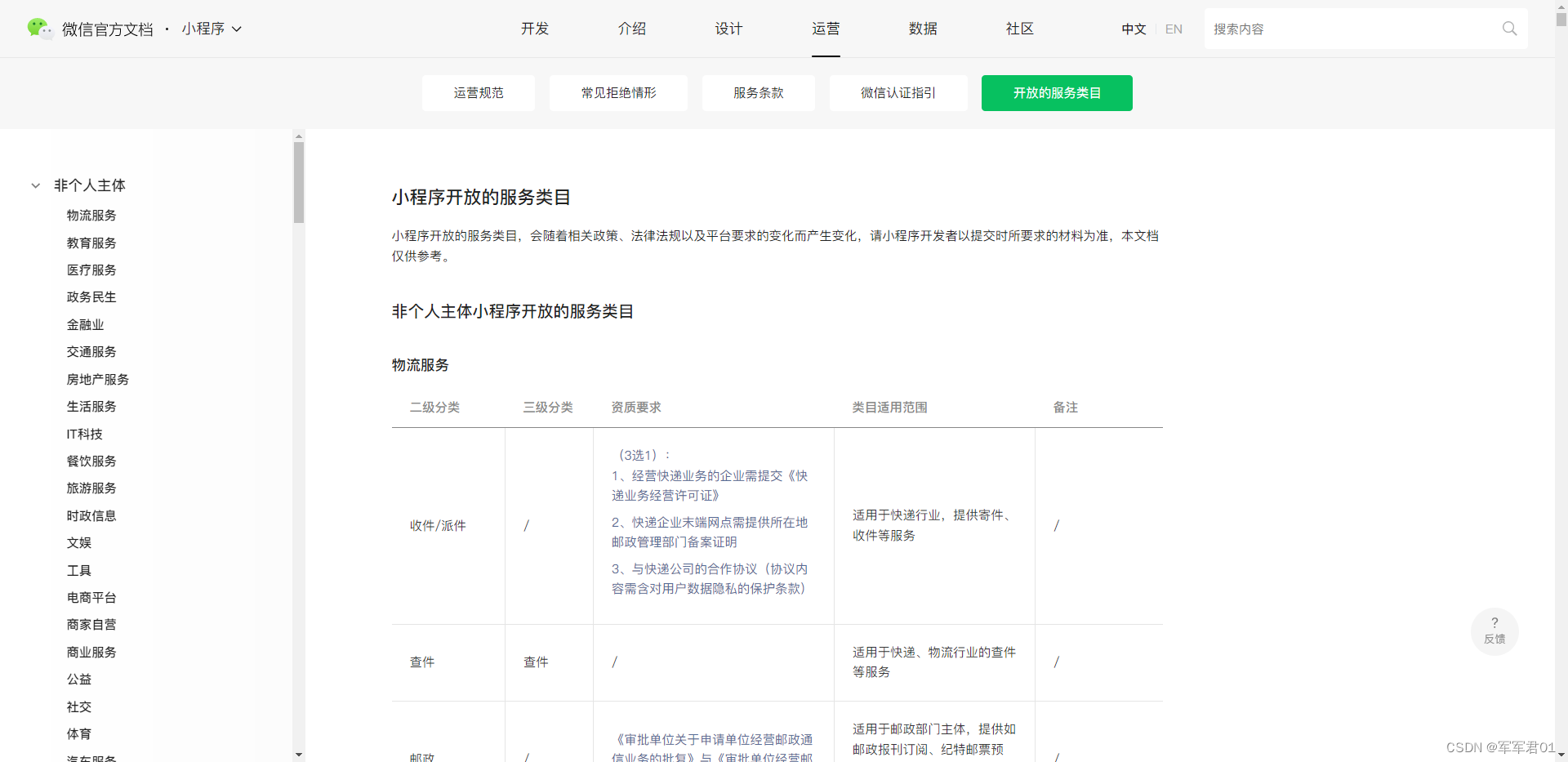The height and width of the screenshot is (762, 1568).
Task: Select 政务民生 in sidebar
Action: click(x=91, y=297)
